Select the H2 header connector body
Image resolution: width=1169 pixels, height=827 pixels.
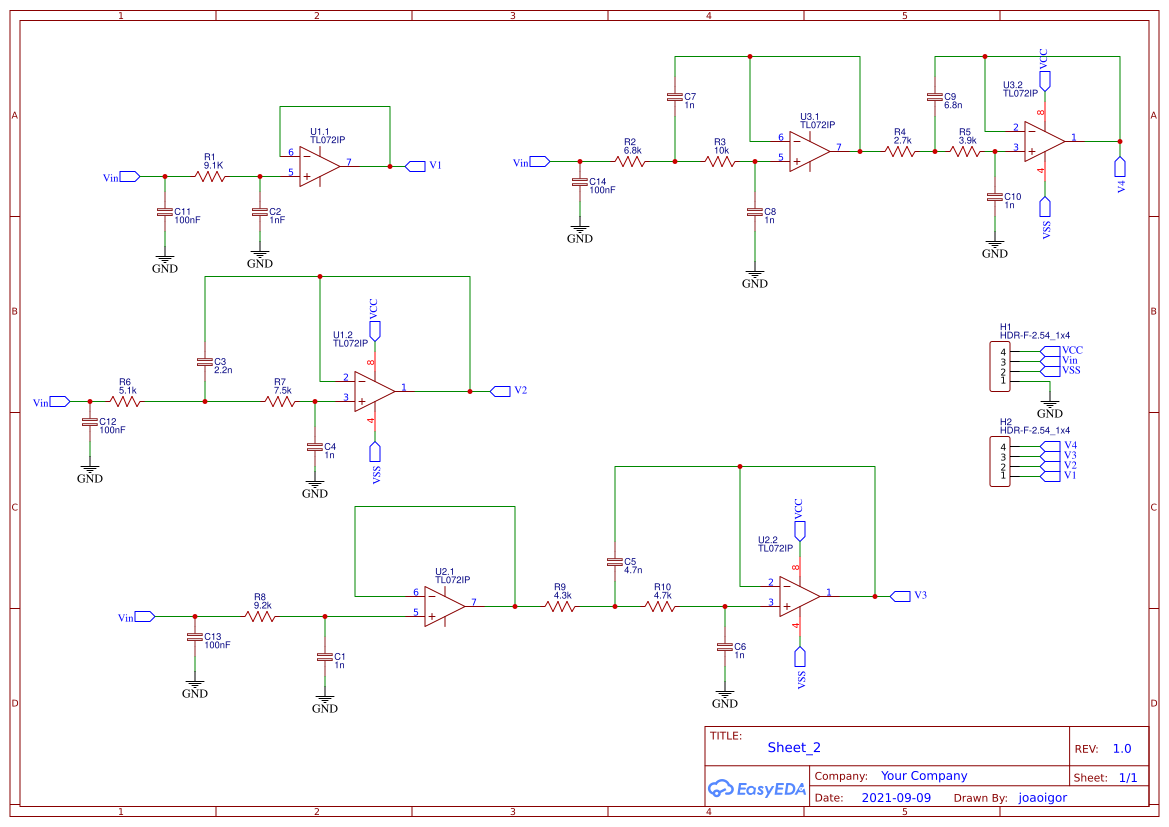coord(1000,462)
